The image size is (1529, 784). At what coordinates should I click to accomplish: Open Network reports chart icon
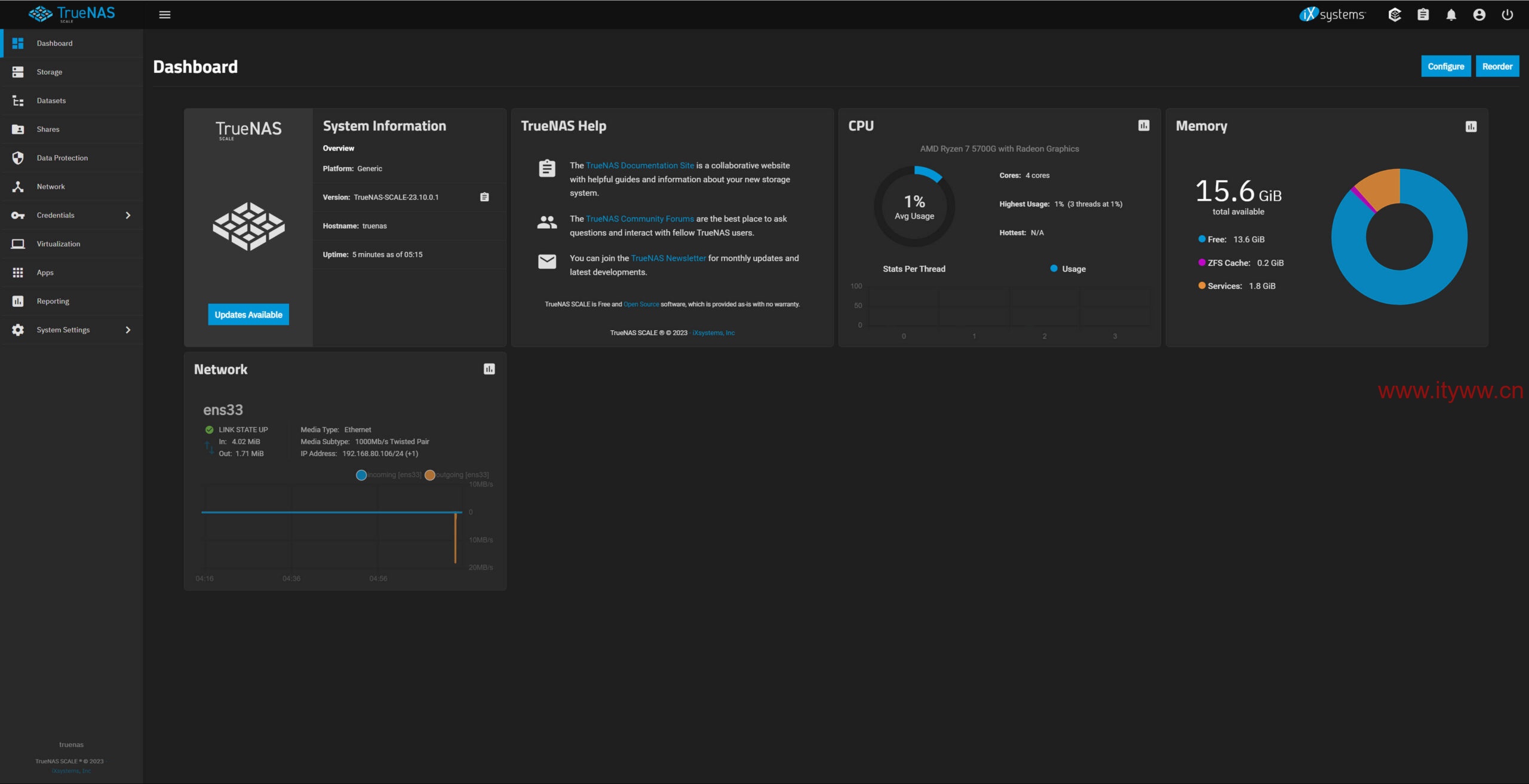click(x=489, y=369)
